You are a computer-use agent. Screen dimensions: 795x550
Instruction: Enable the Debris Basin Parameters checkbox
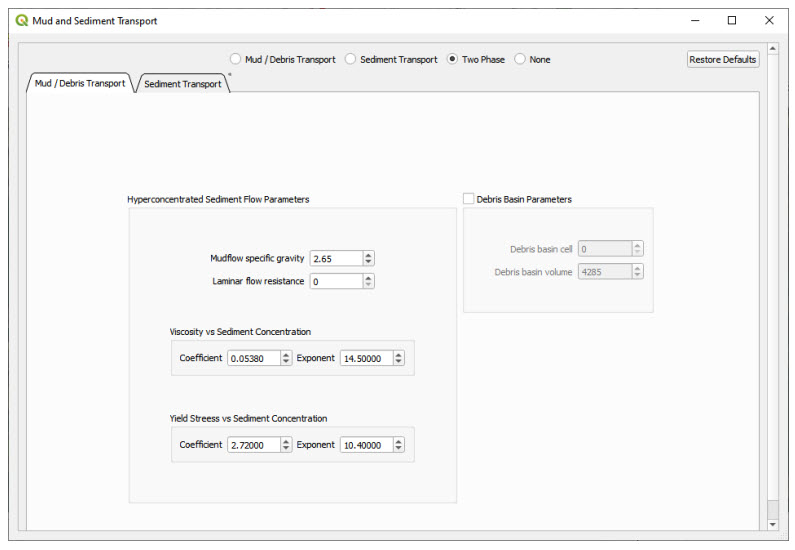point(469,199)
